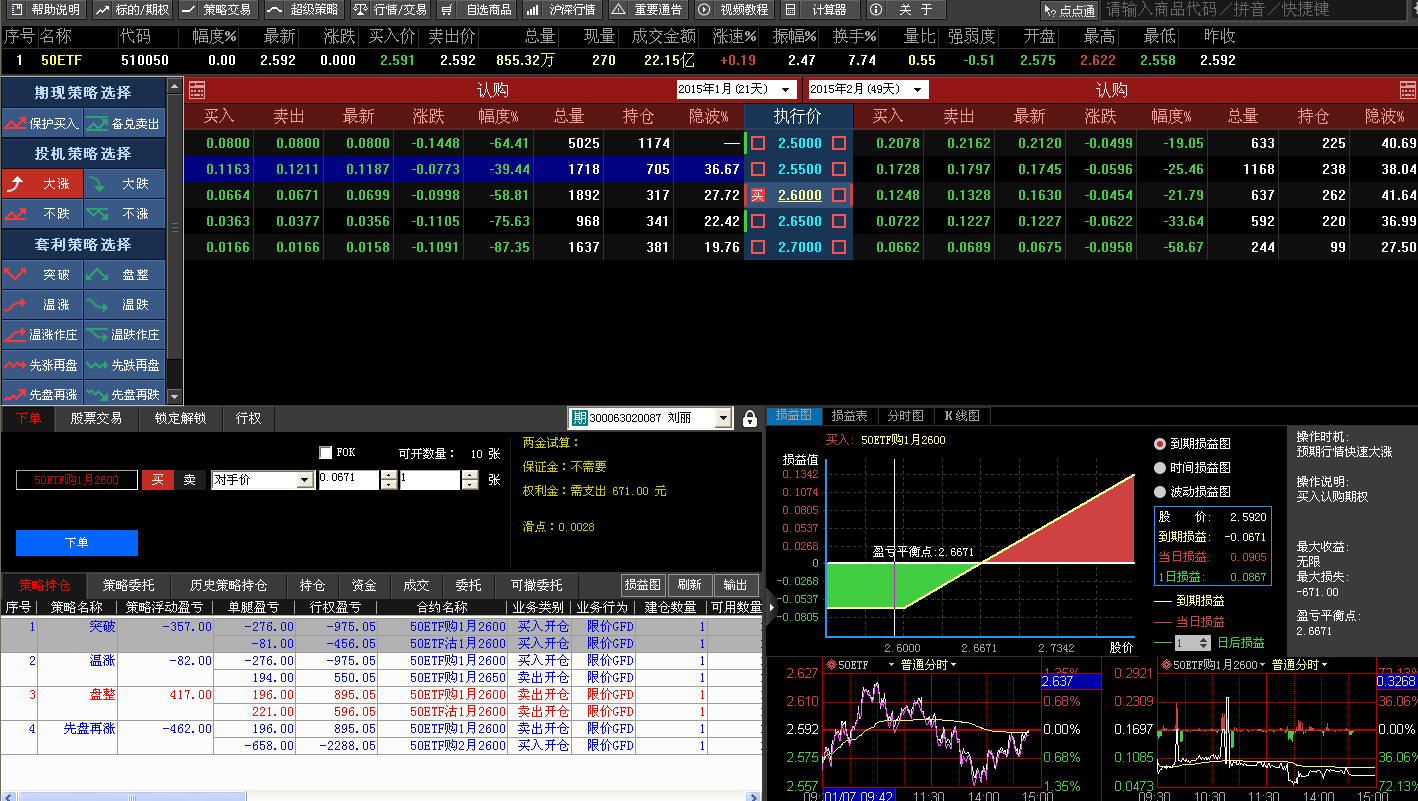Click the stock code search input field
The width and height of the screenshot is (1418, 801).
coord(1255,10)
